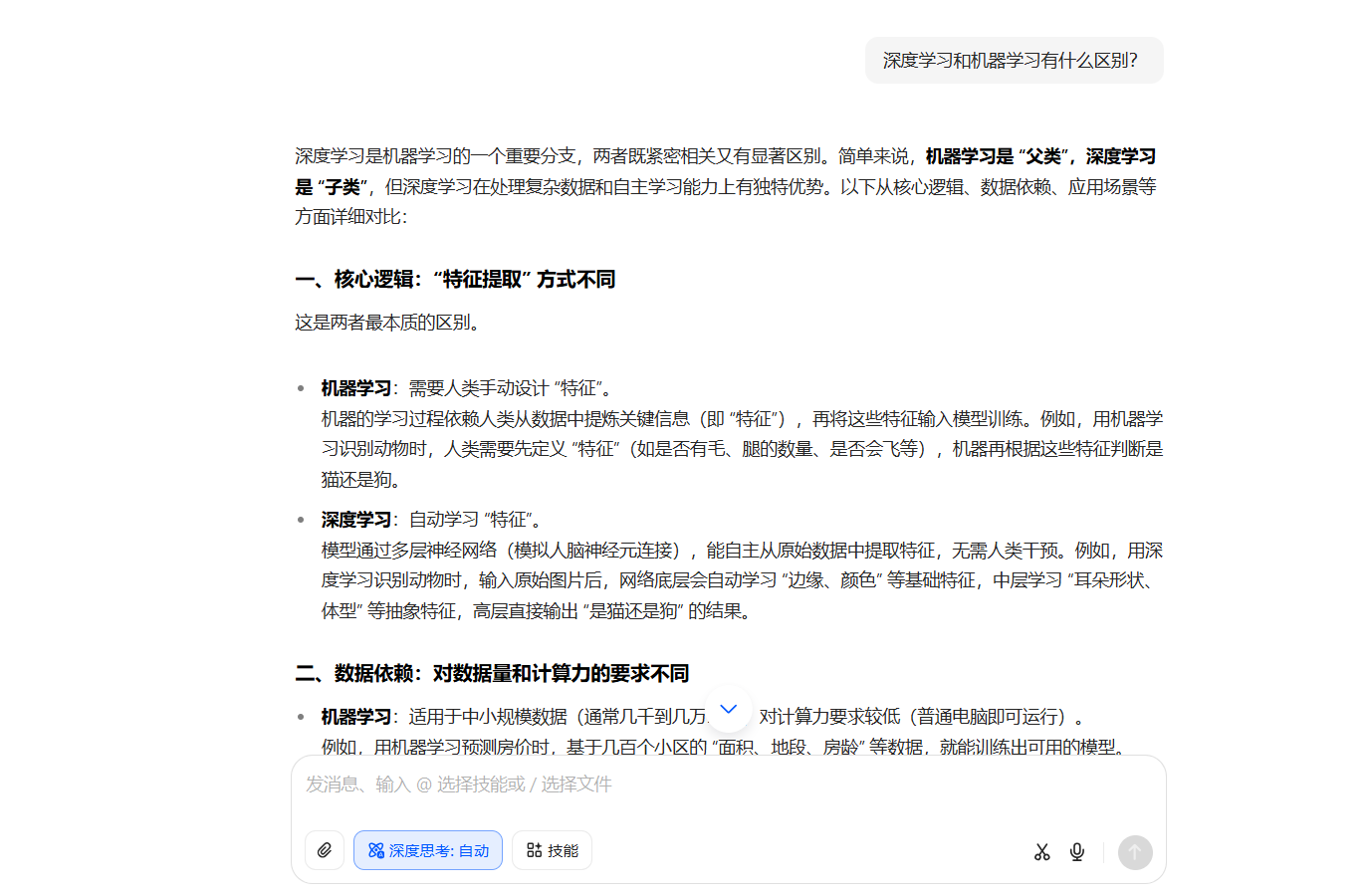Click 机器学习 bullet about 适用于中小规模数据
The width and height of the screenshot is (1369, 896).
click(355, 717)
